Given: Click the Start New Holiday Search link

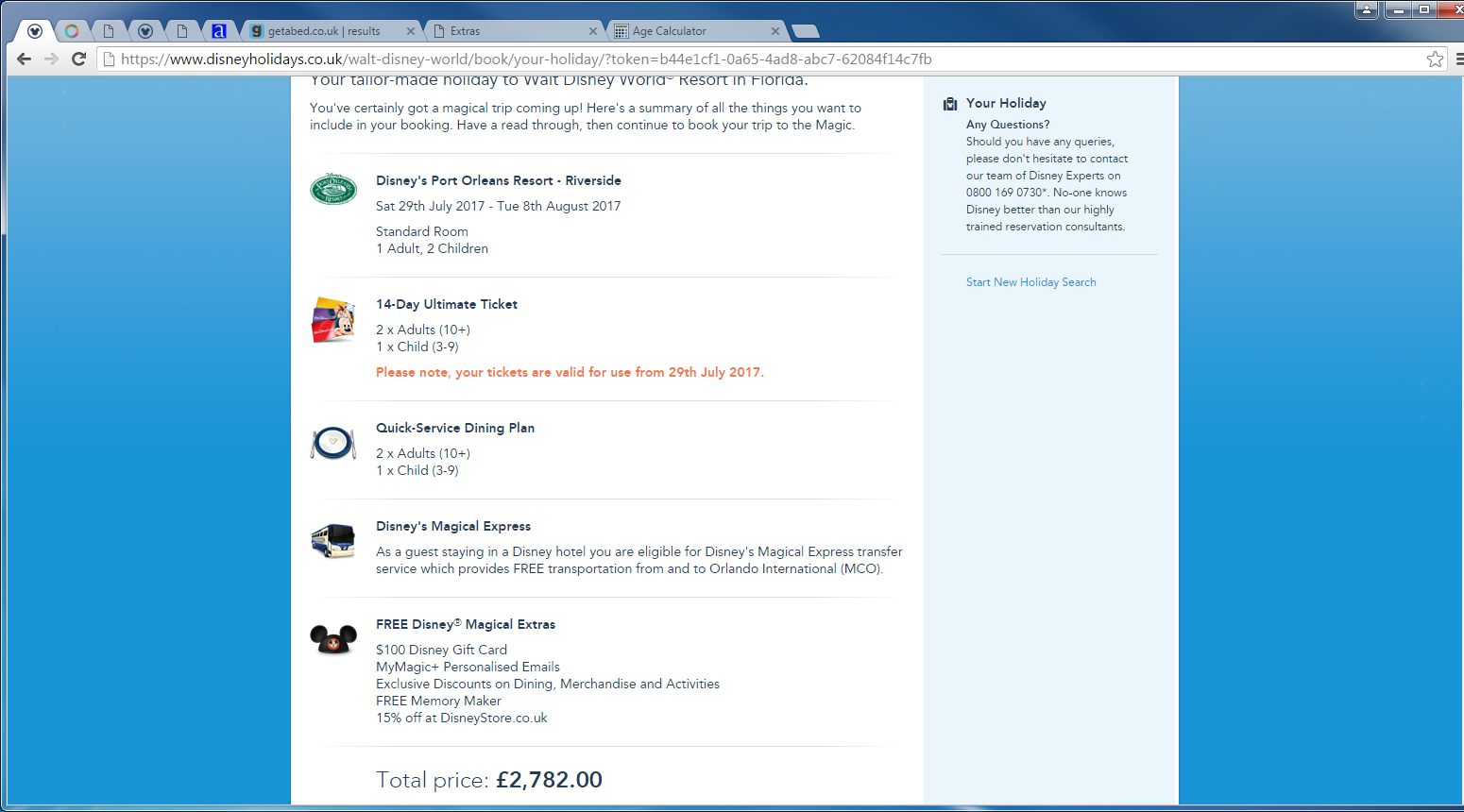Looking at the screenshot, I should pyautogui.click(x=1030, y=282).
